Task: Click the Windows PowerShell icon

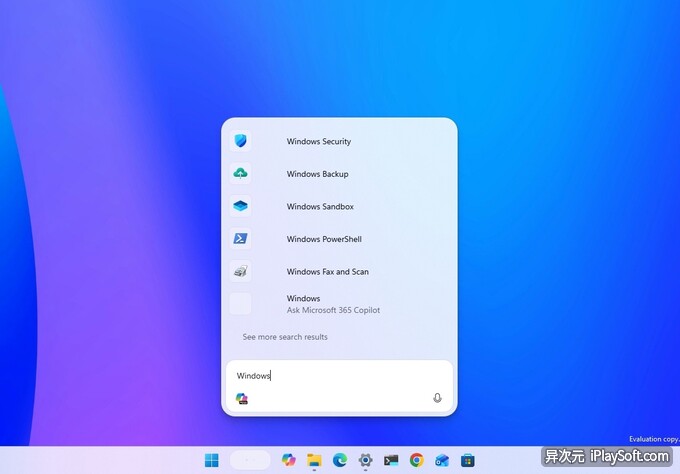Action: 240,239
